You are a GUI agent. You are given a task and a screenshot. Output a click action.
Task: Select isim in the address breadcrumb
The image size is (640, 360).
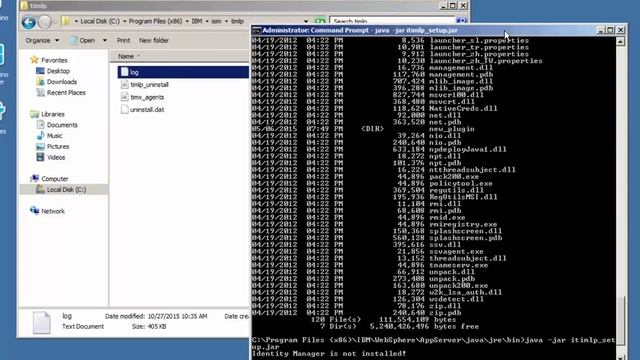216,21
